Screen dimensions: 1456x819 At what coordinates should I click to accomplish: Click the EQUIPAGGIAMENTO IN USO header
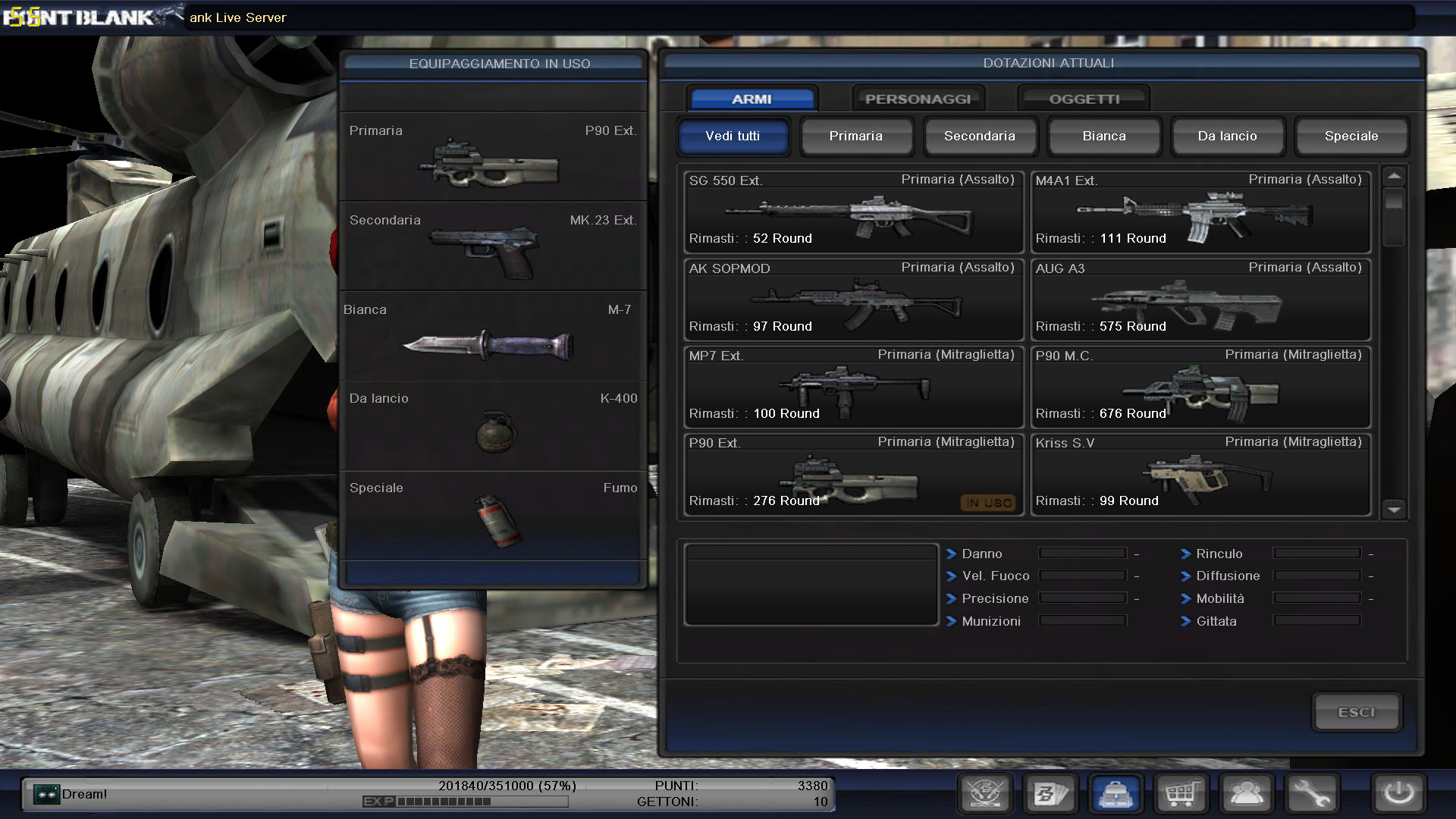tap(500, 64)
